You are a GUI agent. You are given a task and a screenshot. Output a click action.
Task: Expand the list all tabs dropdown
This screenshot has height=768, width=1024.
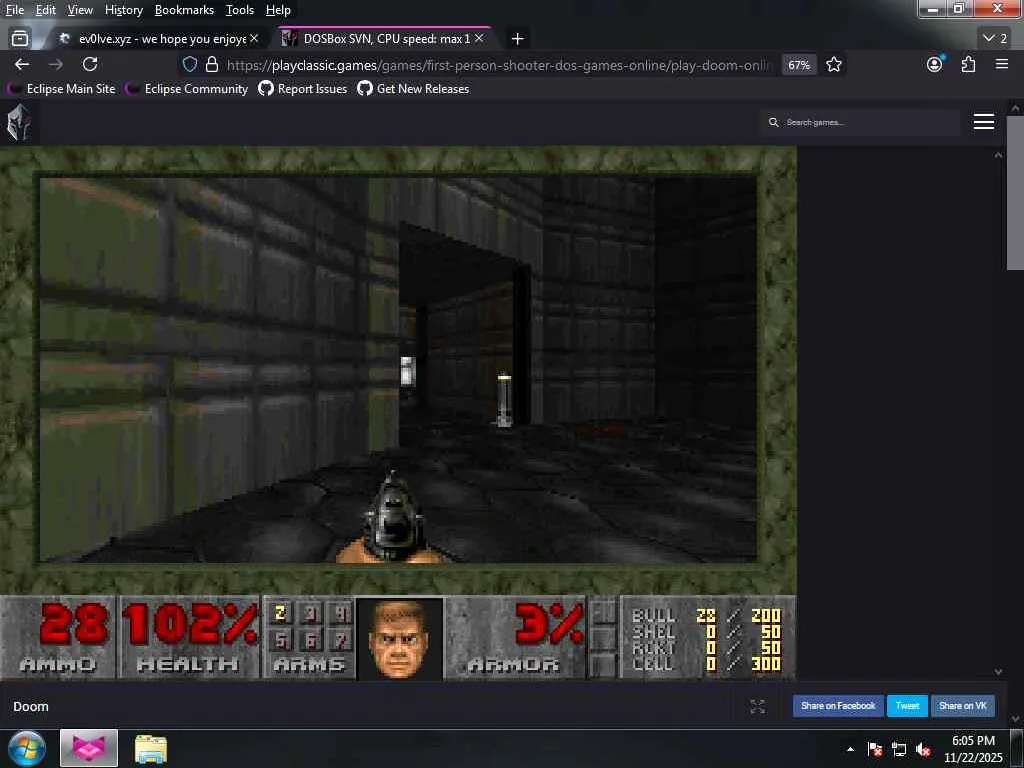pos(995,39)
